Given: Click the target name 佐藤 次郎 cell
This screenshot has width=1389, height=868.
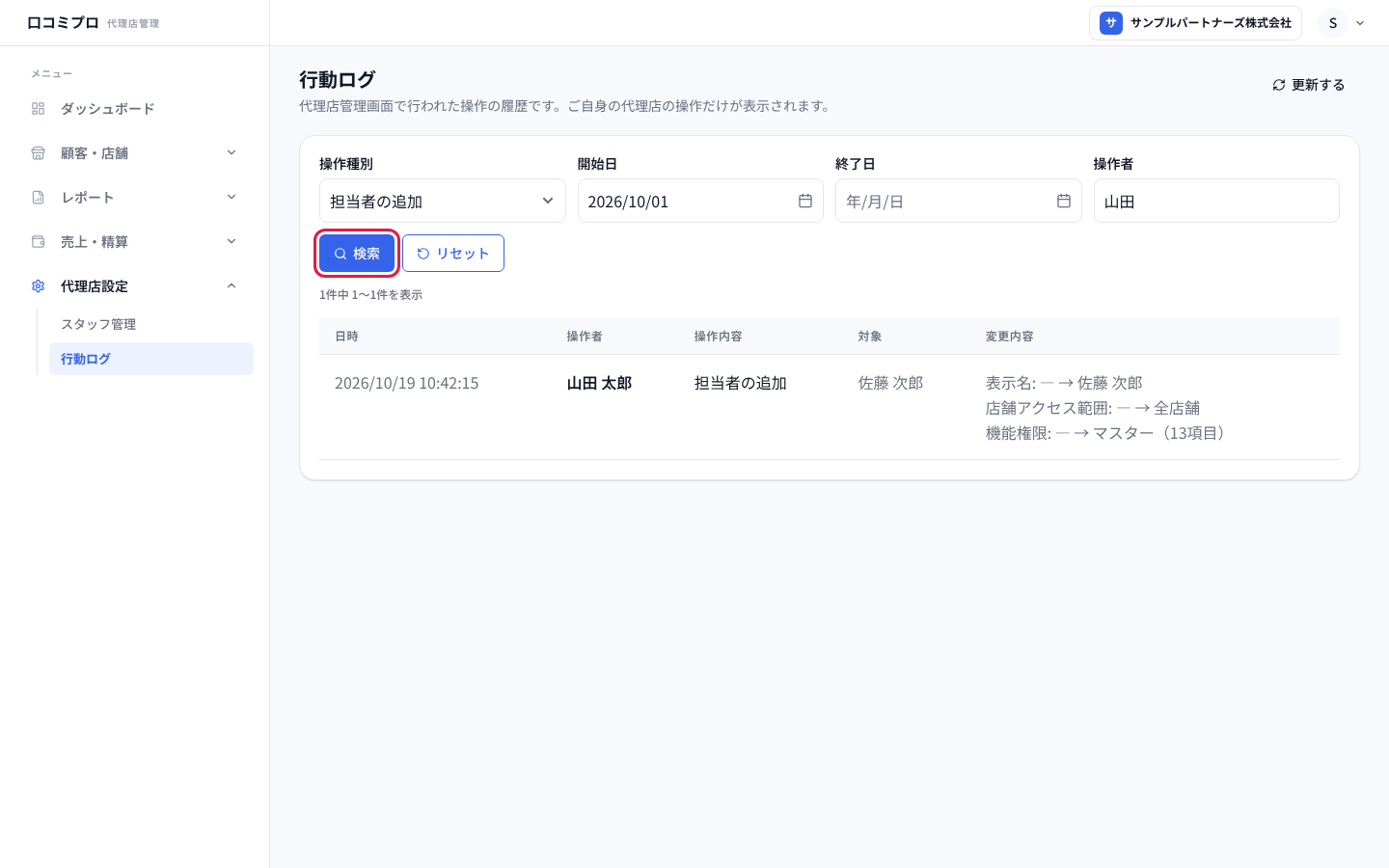Looking at the screenshot, I should 890,383.
